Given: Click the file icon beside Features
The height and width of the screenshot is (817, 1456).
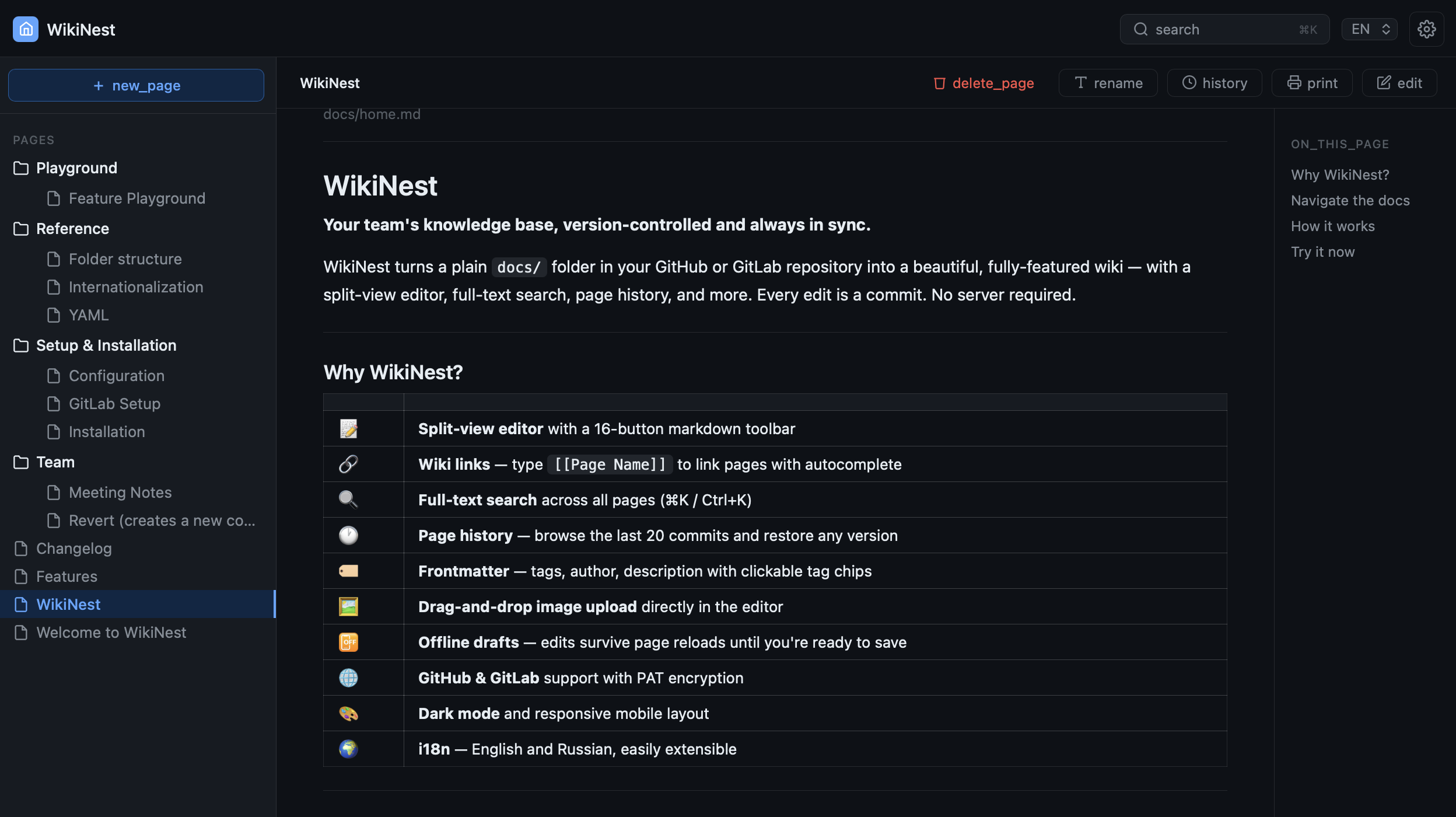Looking at the screenshot, I should tap(21, 577).
